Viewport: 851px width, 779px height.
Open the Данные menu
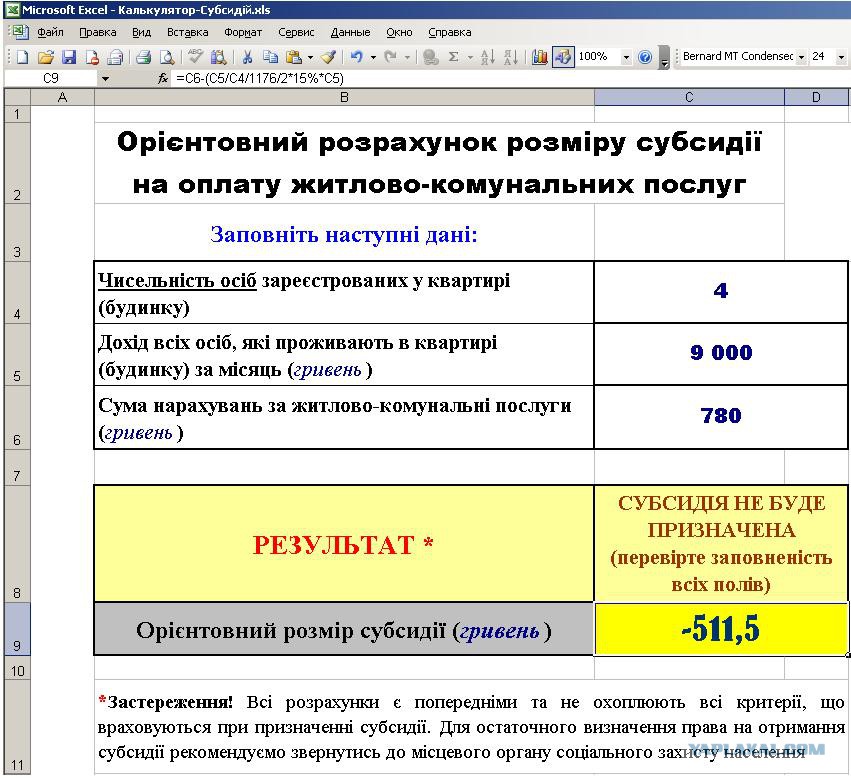[350, 33]
